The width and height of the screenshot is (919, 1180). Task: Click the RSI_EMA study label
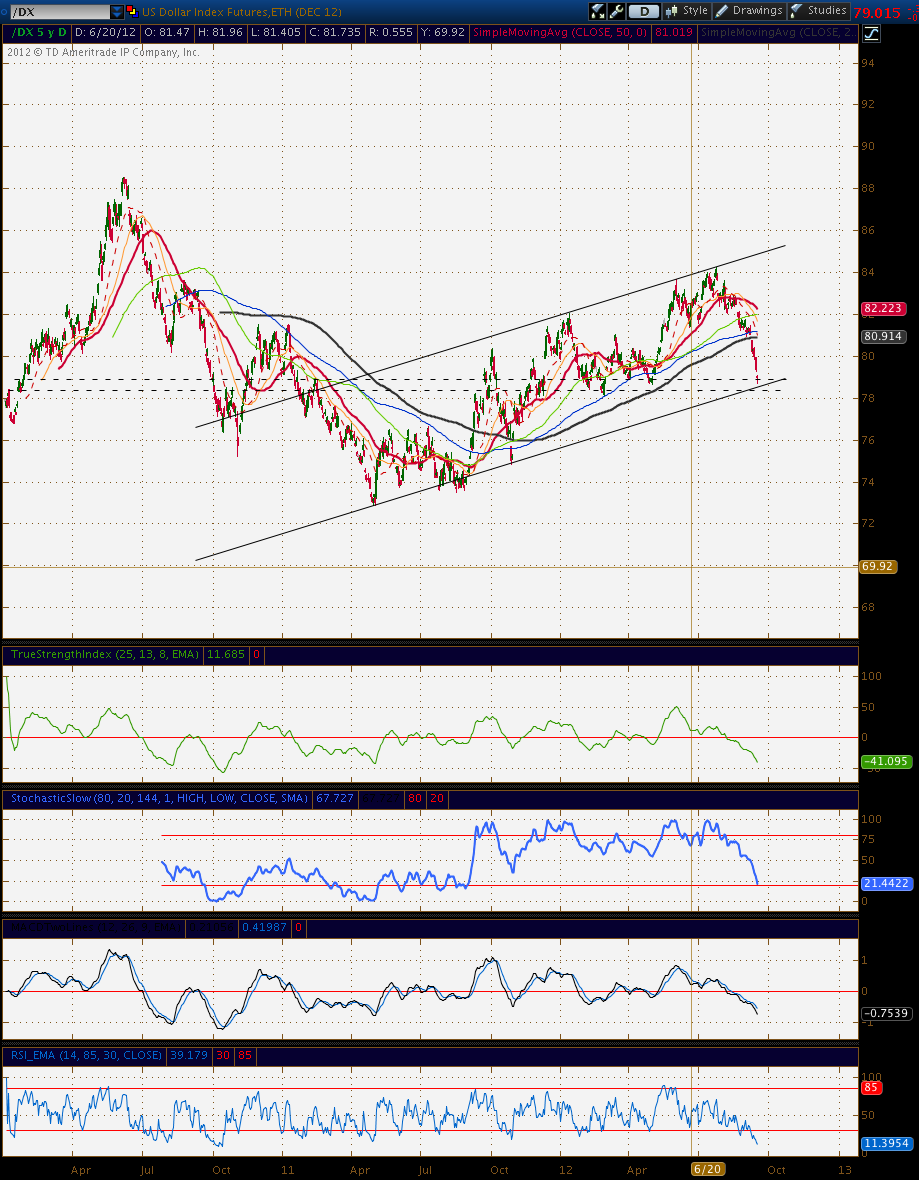click(86, 1056)
